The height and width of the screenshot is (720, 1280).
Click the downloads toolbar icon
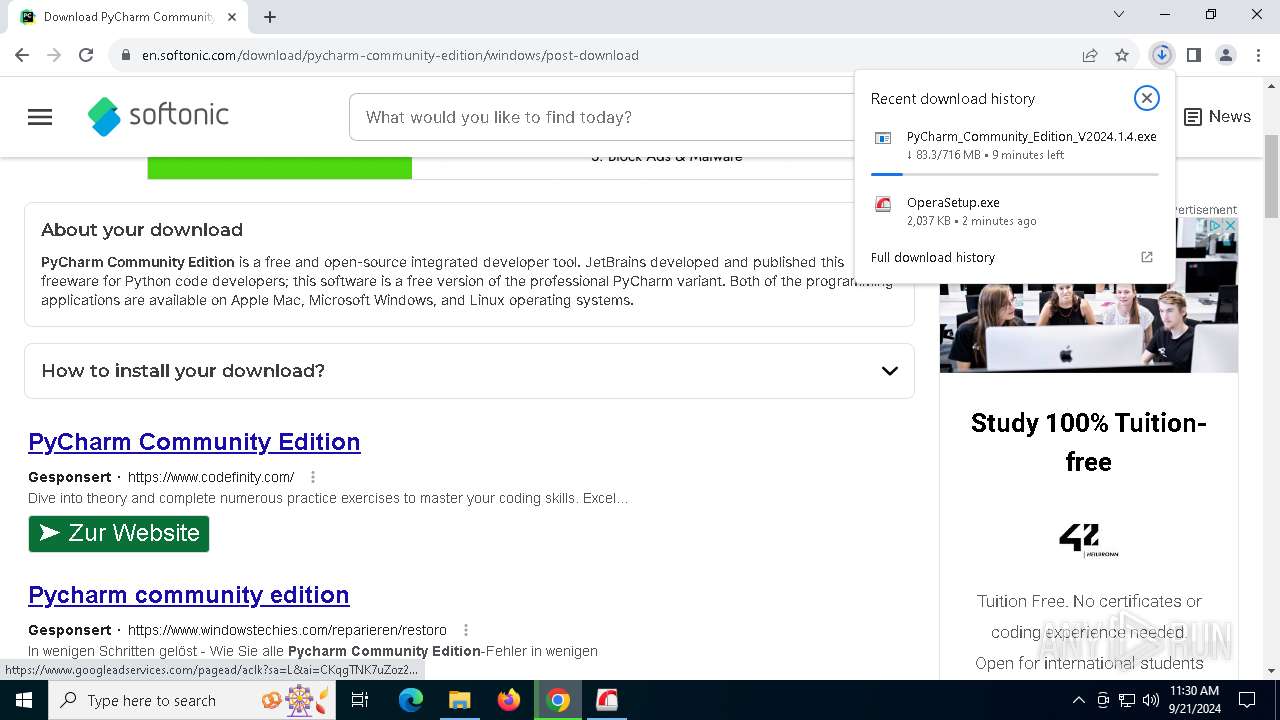(1161, 55)
